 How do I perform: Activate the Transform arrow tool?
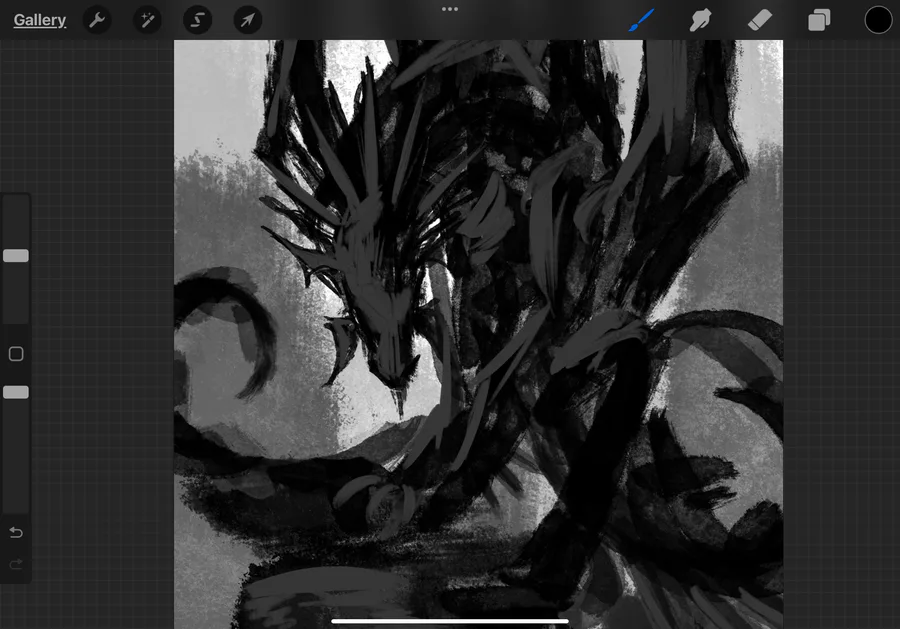(x=247, y=20)
